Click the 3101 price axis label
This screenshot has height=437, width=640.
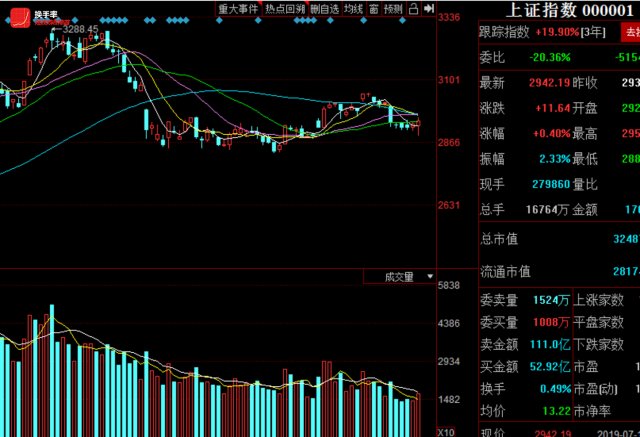[449, 80]
